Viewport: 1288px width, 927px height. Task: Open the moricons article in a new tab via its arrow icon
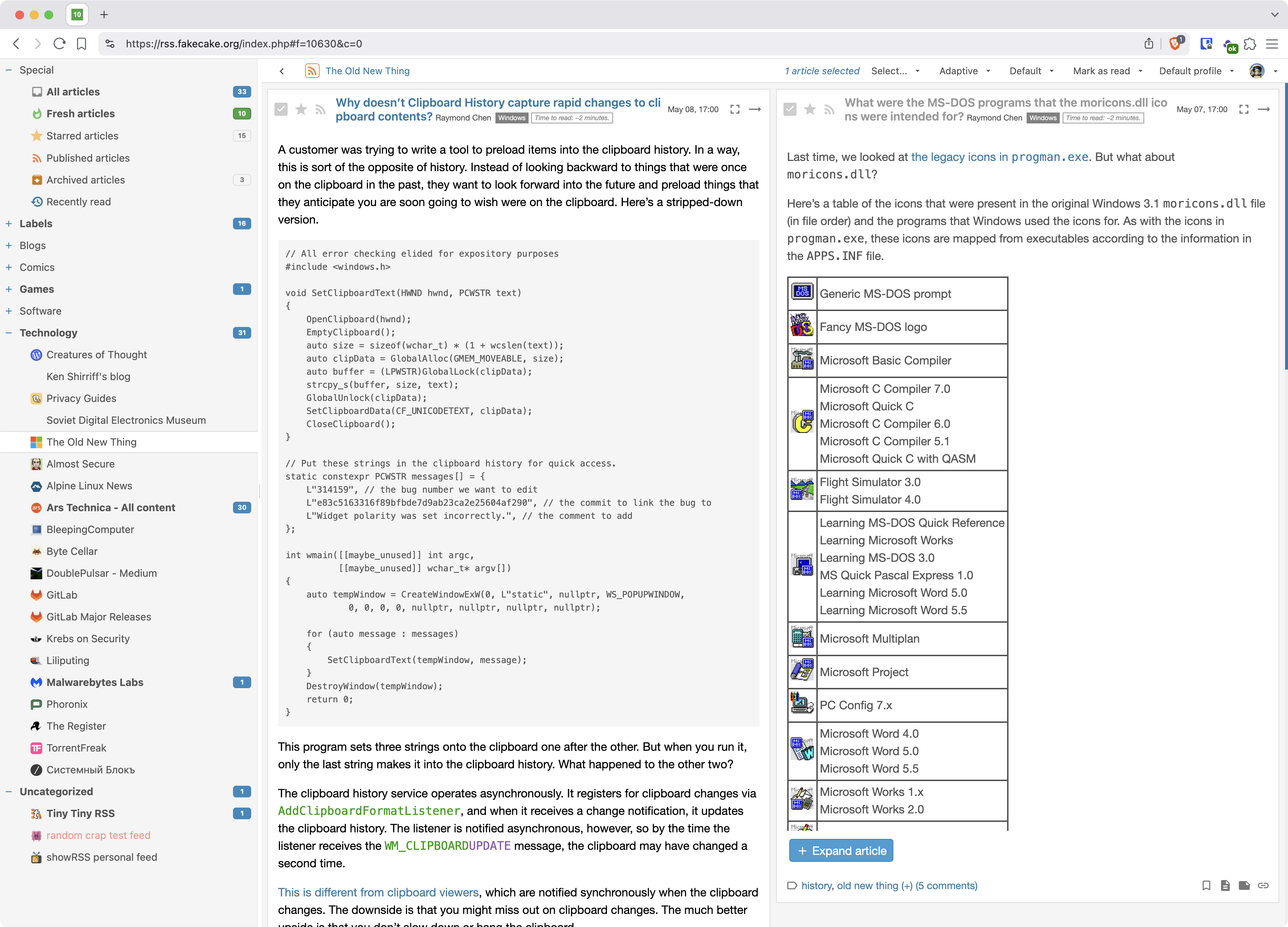pyautogui.click(x=1264, y=109)
